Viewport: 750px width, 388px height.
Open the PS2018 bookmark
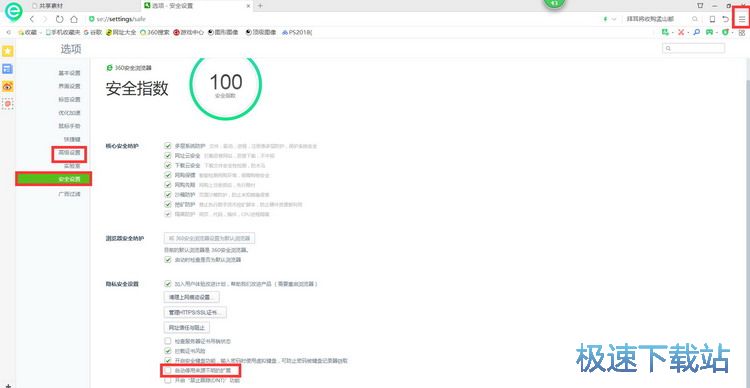point(297,33)
